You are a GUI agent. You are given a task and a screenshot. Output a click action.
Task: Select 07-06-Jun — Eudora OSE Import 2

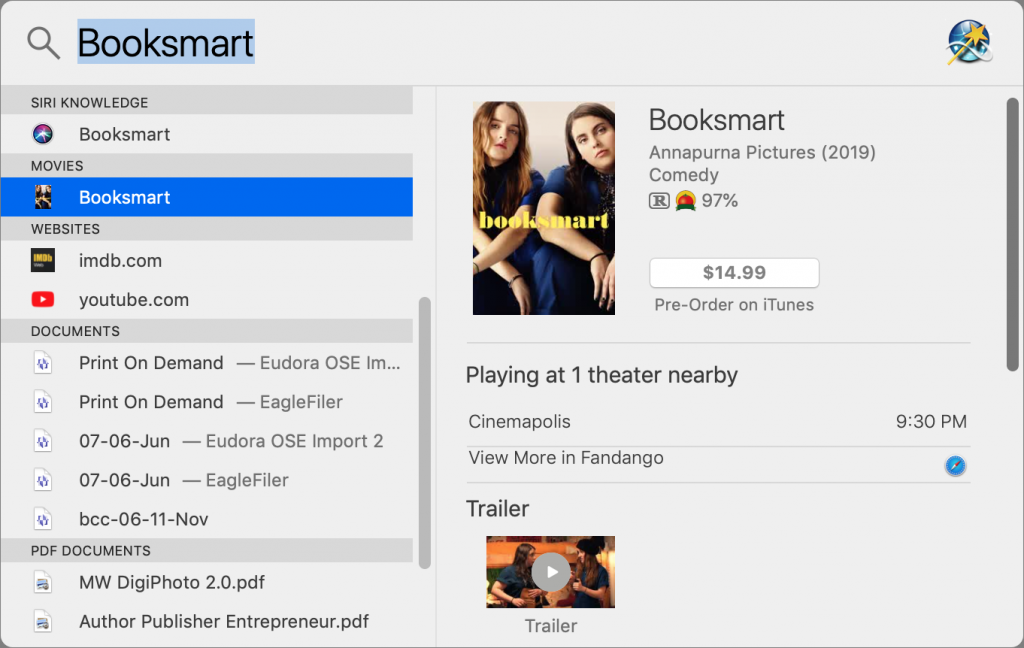click(x=207, y=441)
